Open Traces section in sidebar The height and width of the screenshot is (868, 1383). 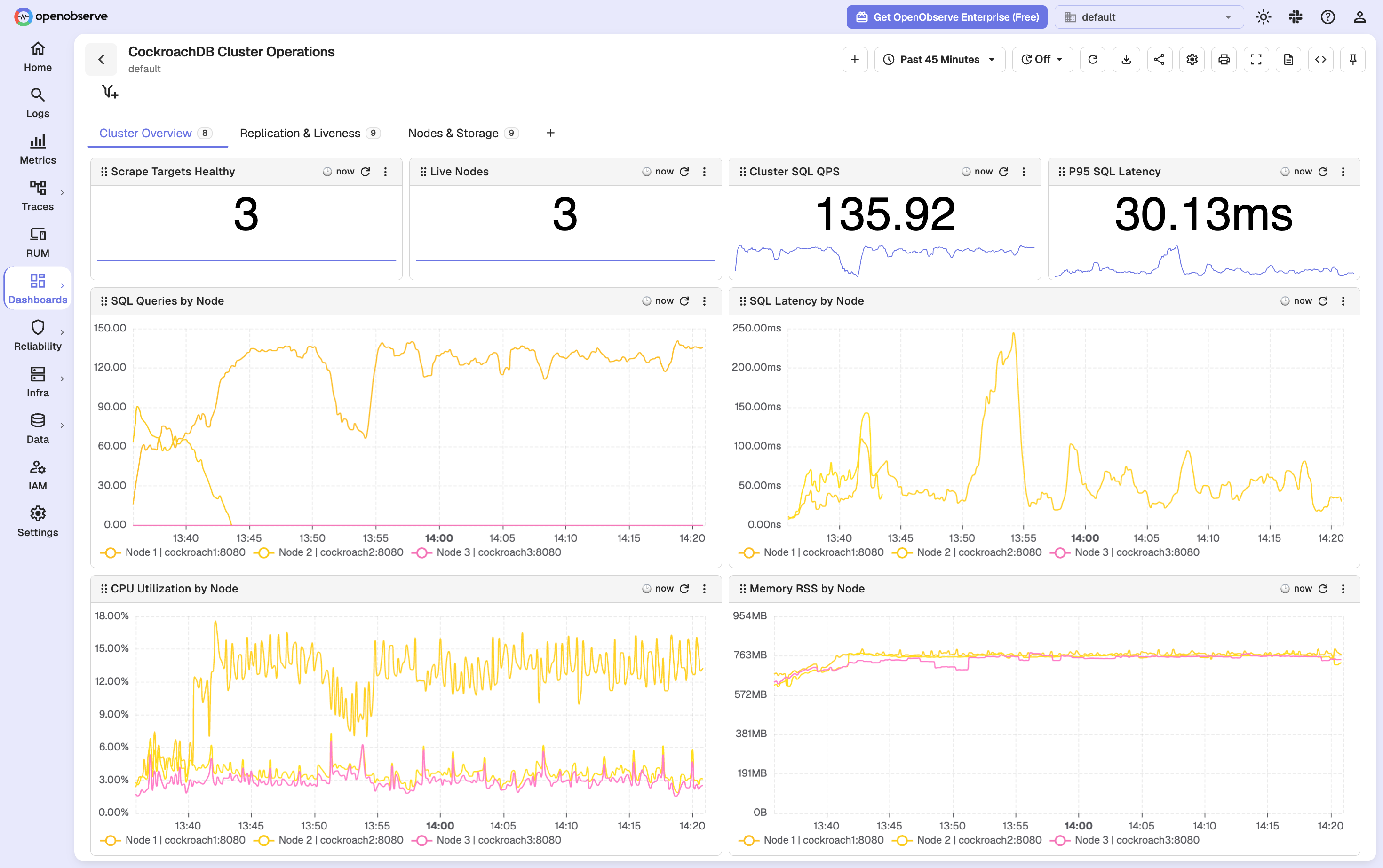click(37, 197)
